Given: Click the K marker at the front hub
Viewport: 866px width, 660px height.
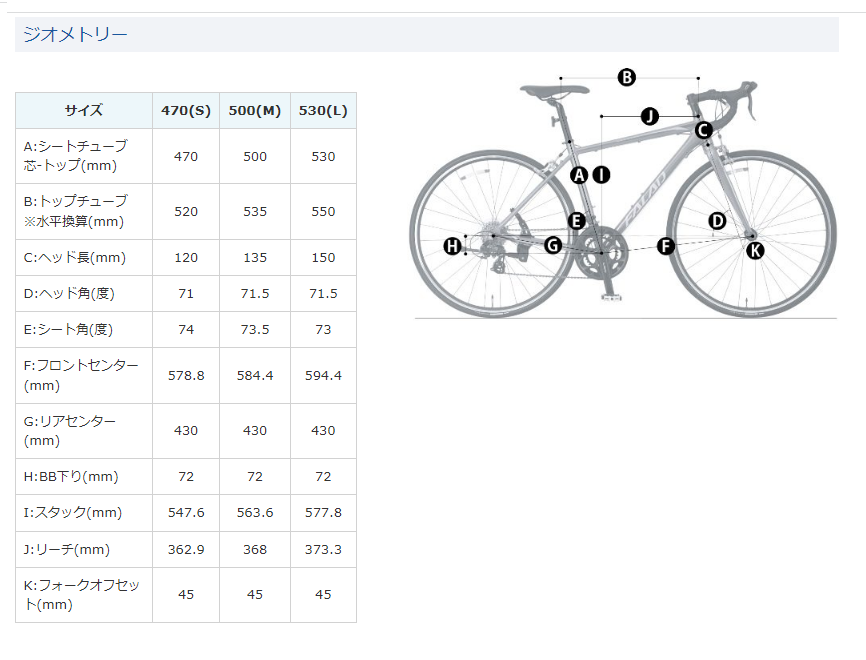Looking at the screenshot, I should click(755, 251).
